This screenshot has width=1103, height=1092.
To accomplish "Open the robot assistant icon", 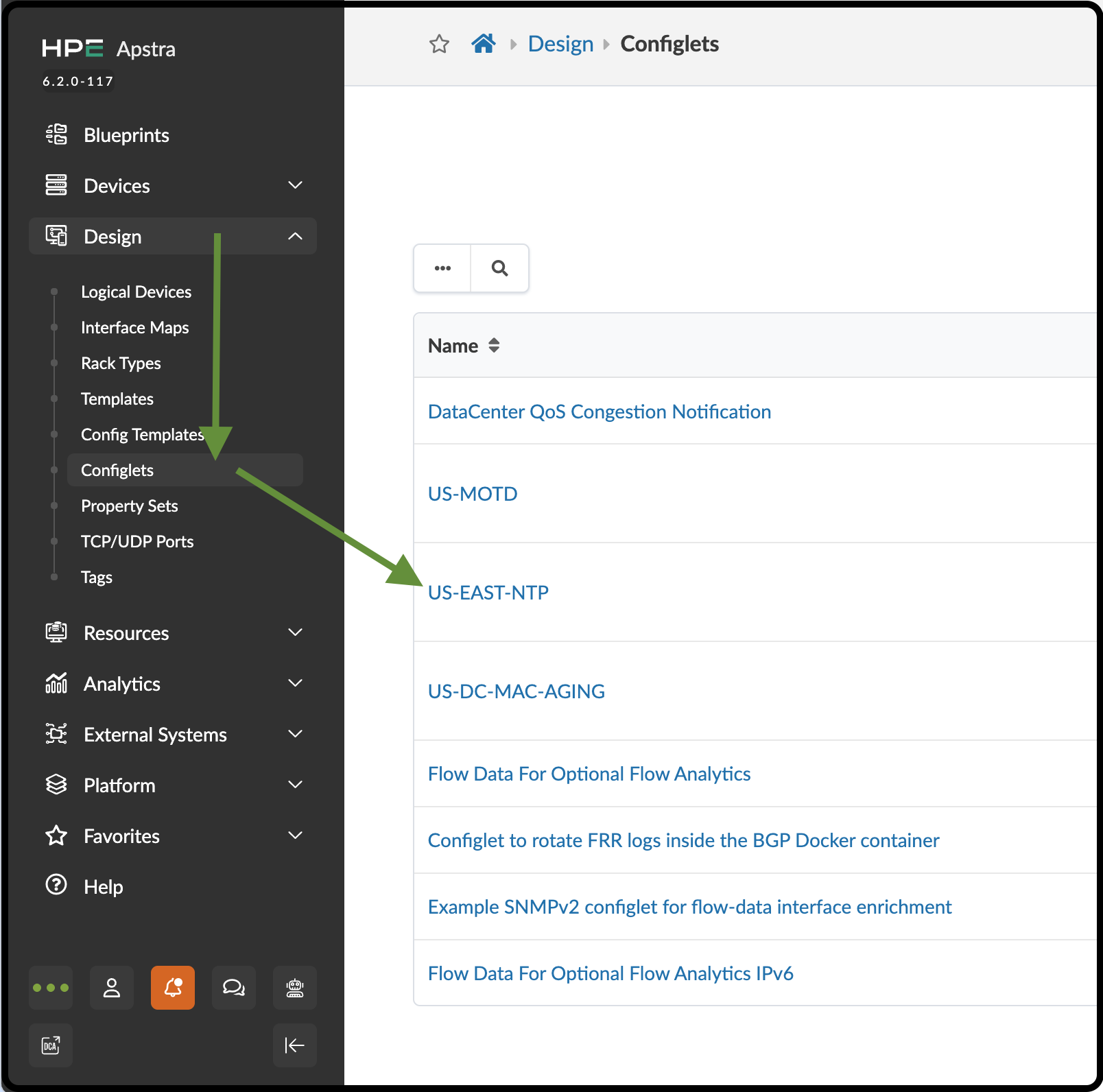I will (x=295, y=988).
